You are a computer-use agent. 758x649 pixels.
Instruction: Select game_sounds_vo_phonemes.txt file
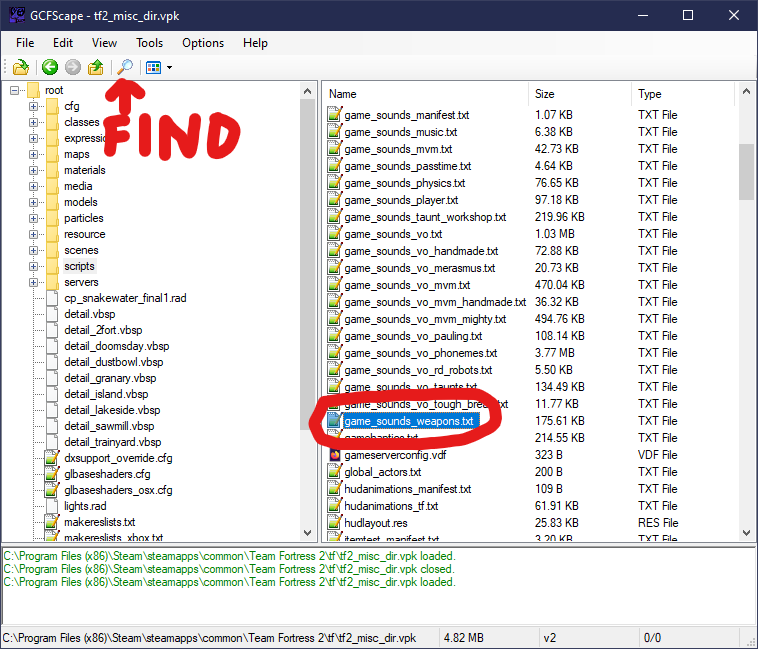tap(421, 353)
